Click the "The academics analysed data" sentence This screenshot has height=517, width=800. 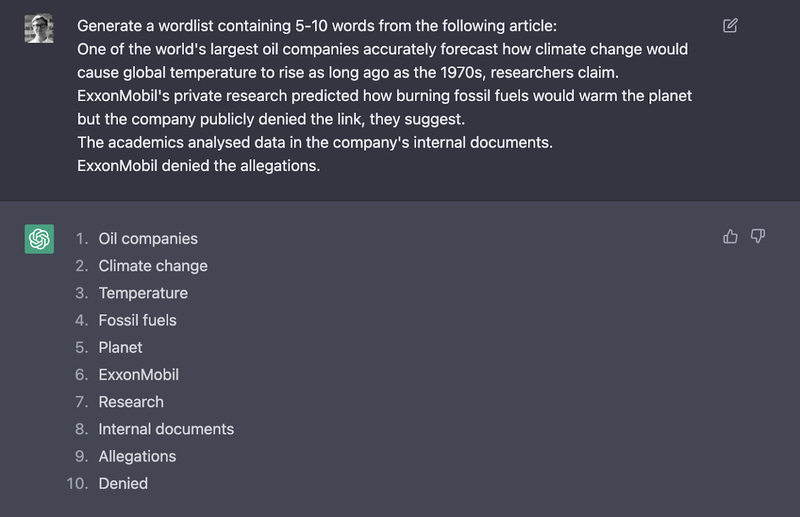pyautogui.click(x=314, y=142)
